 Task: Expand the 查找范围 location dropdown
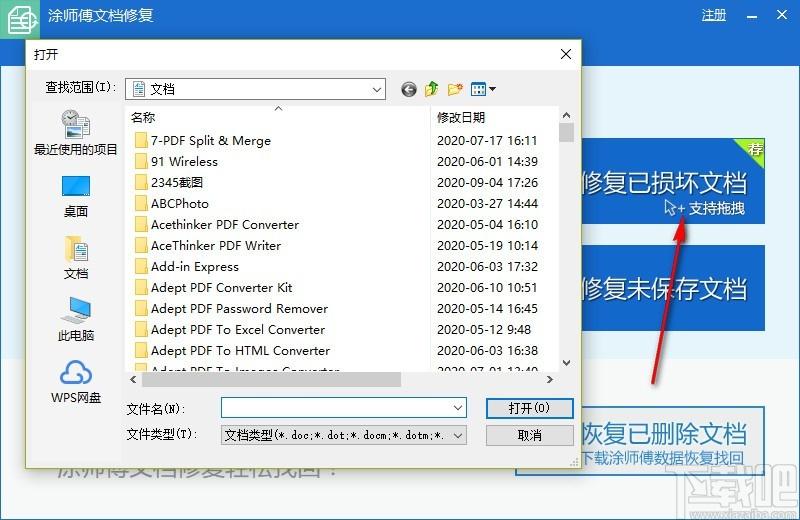(377, 89)
